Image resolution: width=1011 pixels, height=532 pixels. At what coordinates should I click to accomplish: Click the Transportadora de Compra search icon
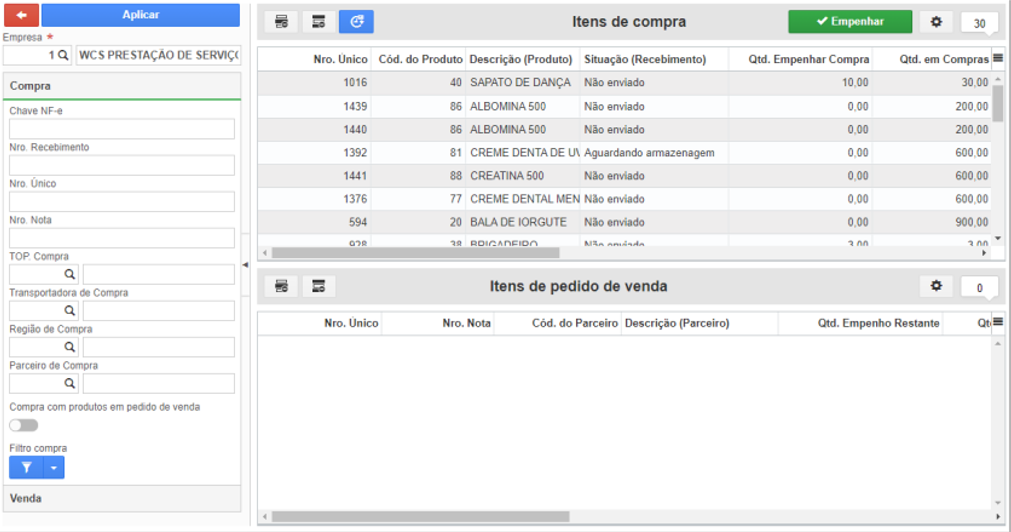tap(70, 311)
